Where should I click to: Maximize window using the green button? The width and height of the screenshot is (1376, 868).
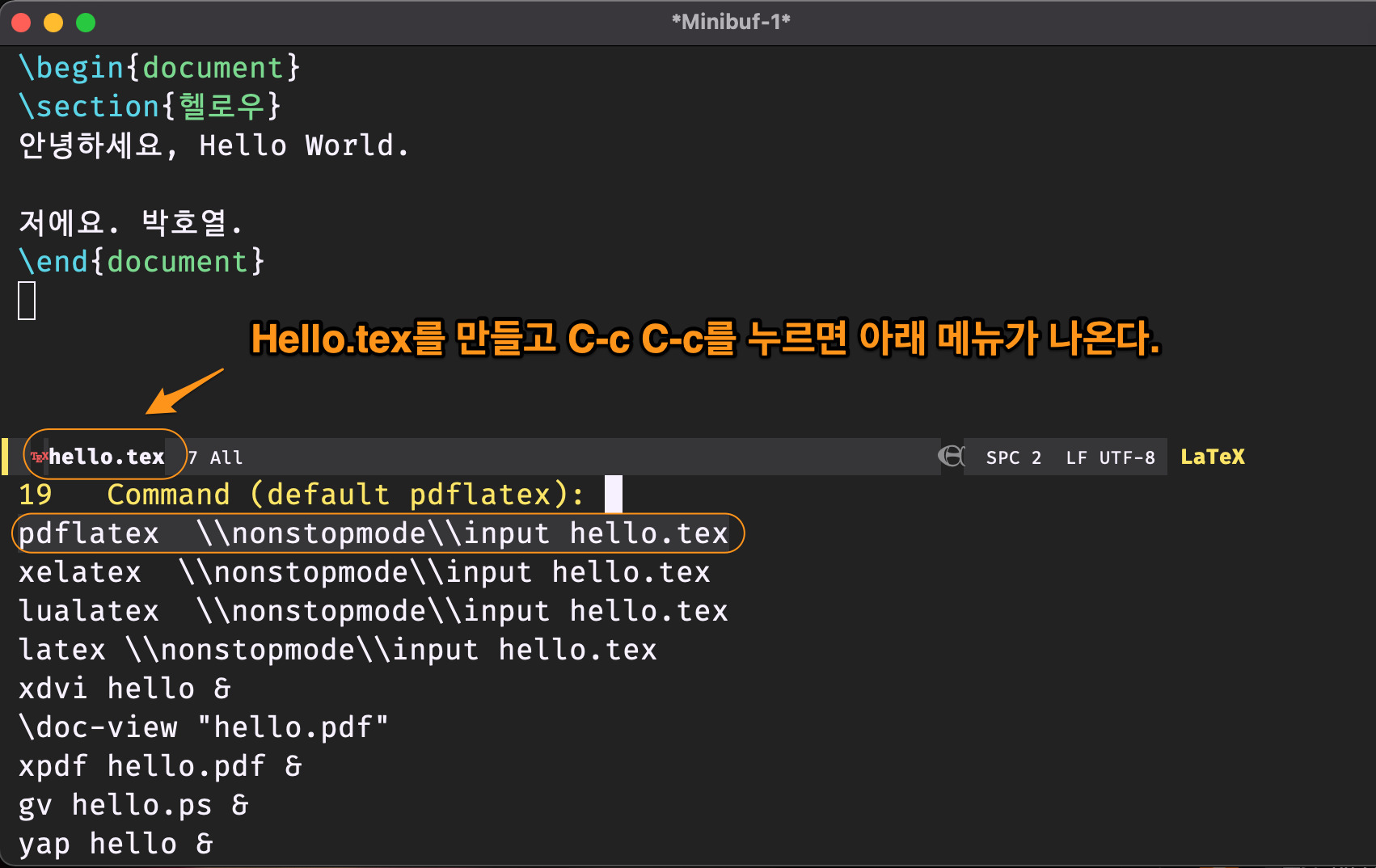tap(86, 23)
